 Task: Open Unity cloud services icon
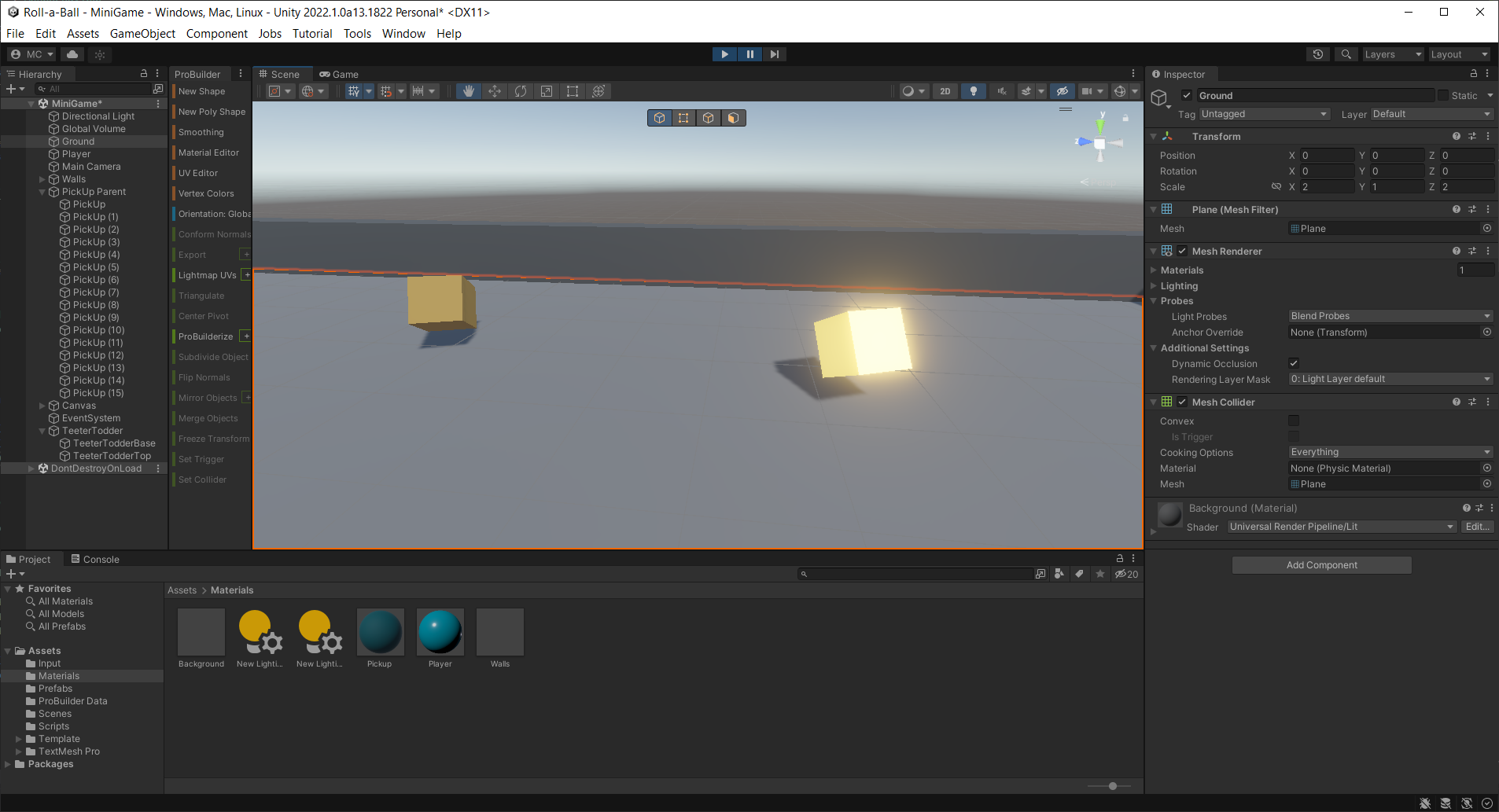[72, 54]
